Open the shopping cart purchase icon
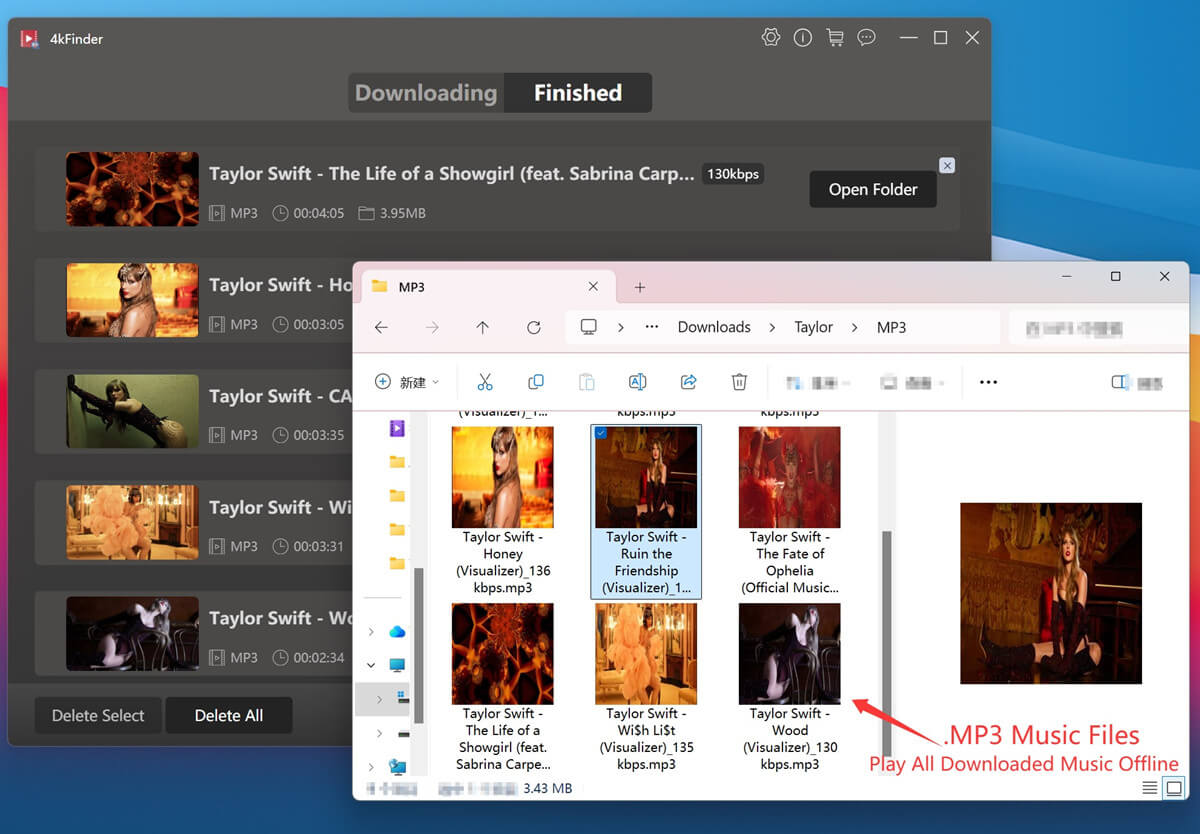 (x=834, y=37)
